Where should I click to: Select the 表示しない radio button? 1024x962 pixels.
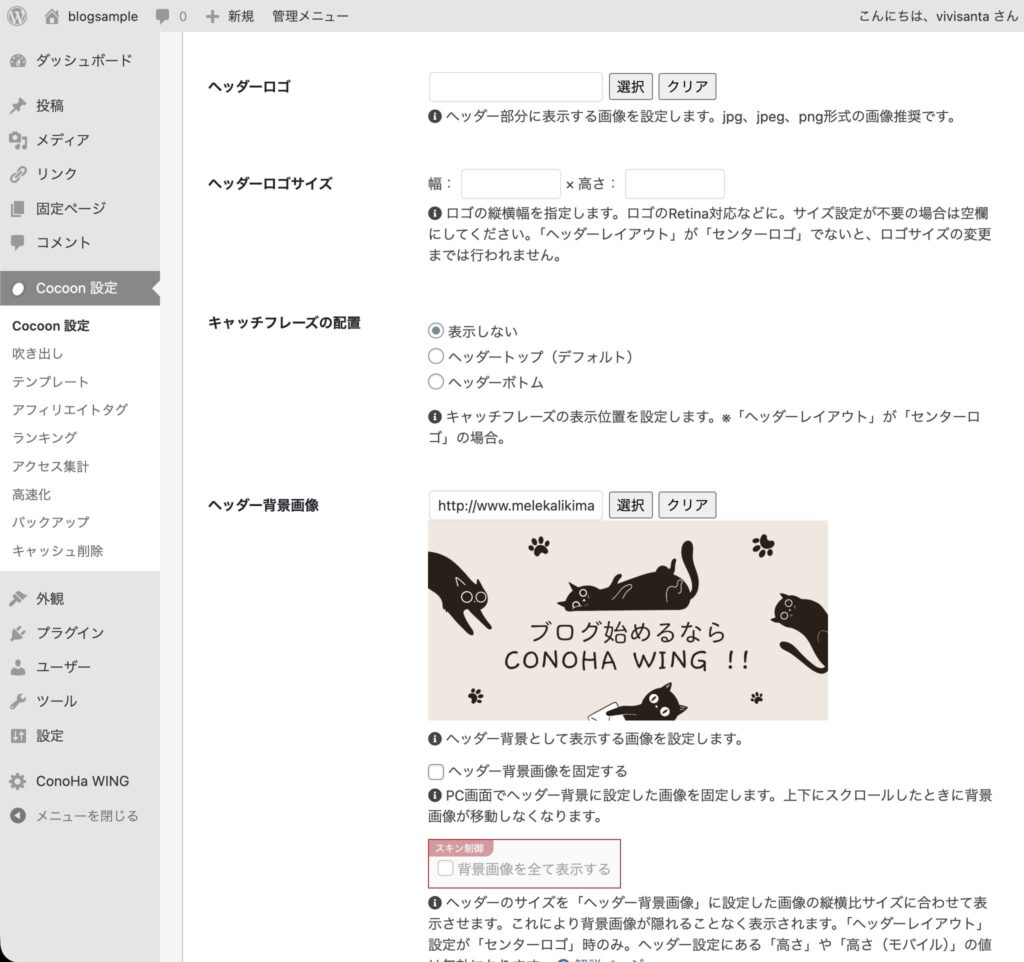[x=436, y=331]
